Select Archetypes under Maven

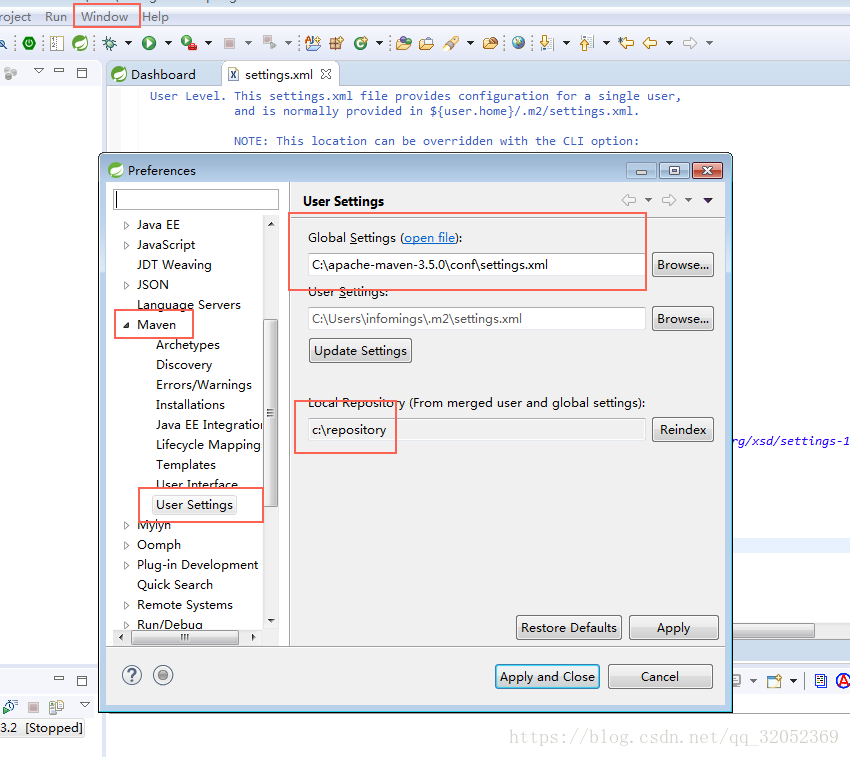(x=188, y=345)
